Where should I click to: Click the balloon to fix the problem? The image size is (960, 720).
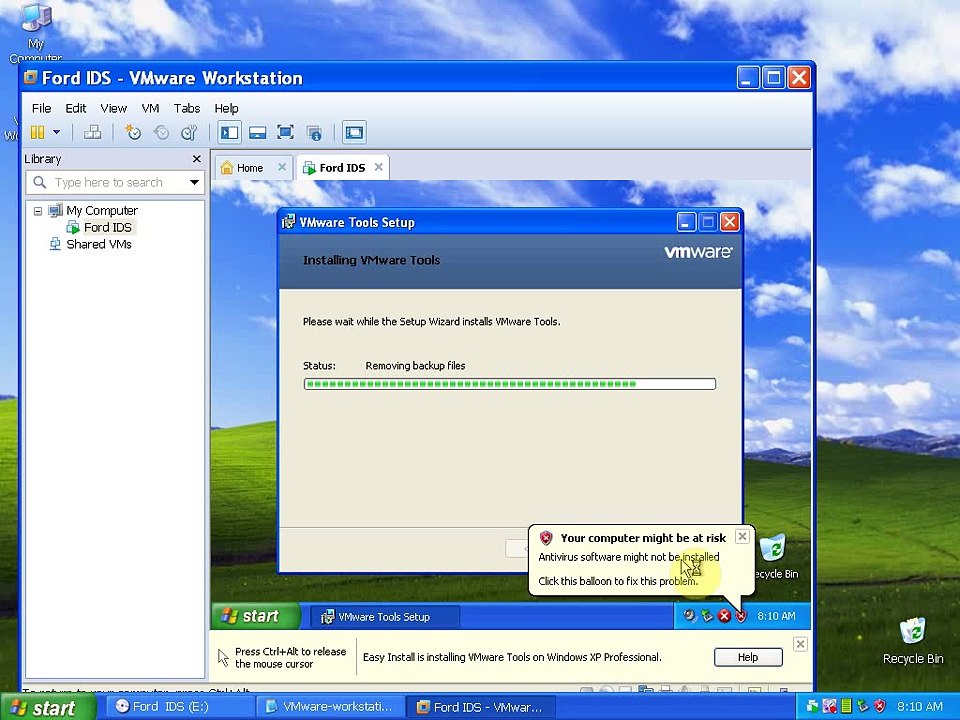click(618, 581)
